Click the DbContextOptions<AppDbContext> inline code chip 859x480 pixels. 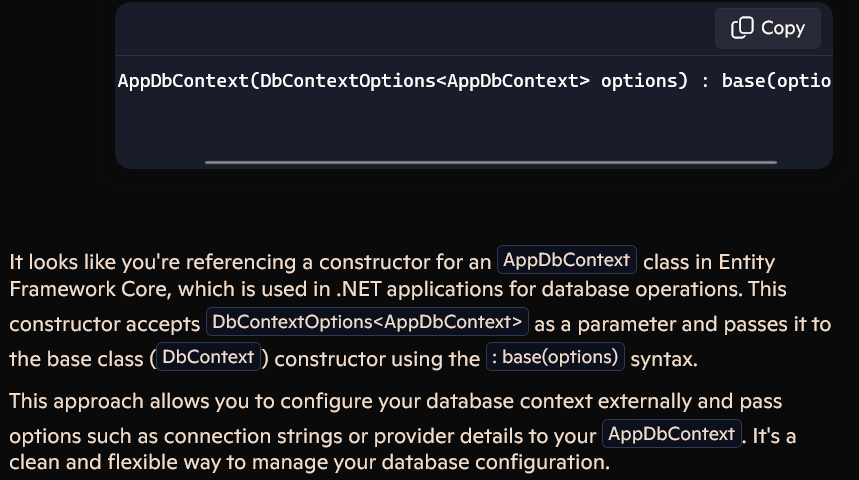point(367,322)
